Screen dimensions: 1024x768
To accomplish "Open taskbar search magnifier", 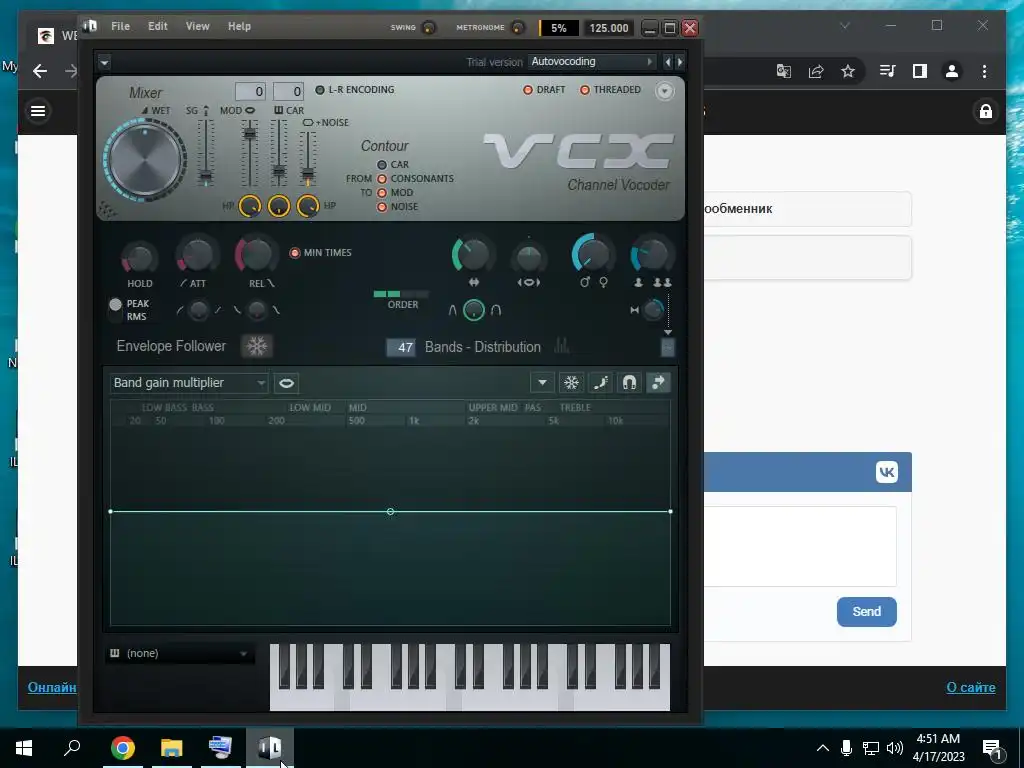I will pyautogui.click(x=72, y=746).
